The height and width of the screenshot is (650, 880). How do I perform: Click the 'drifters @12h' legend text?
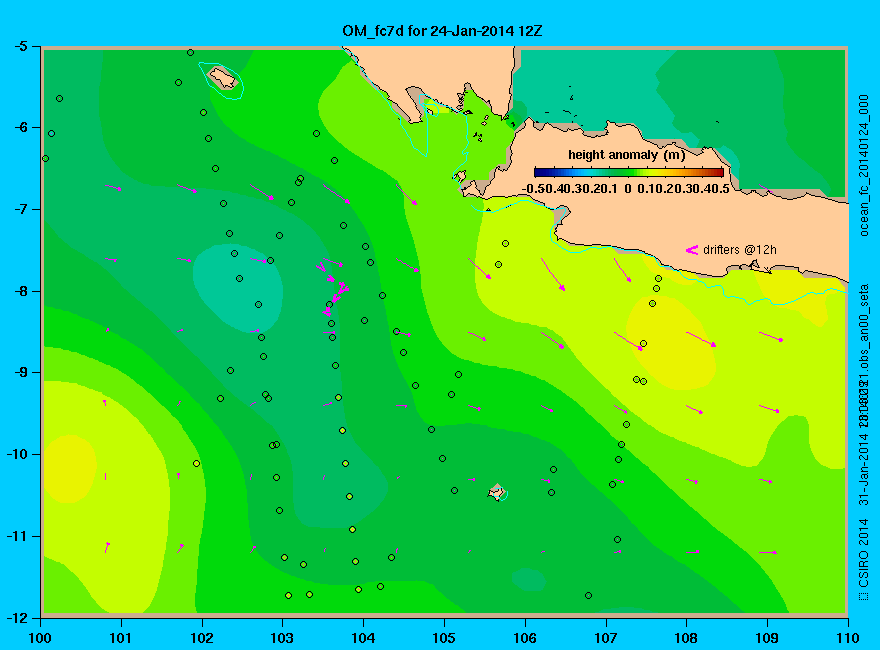(740, 250)
